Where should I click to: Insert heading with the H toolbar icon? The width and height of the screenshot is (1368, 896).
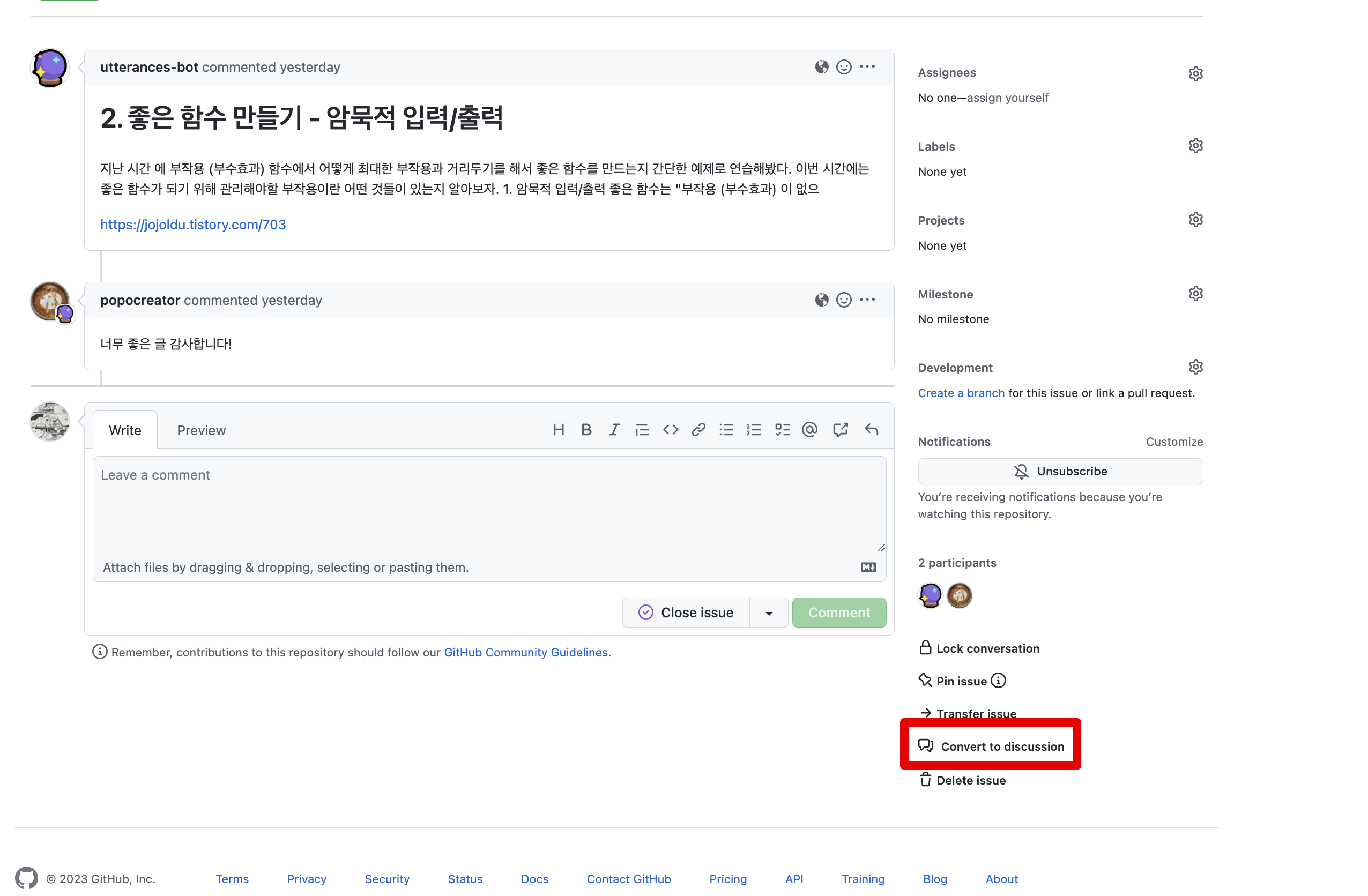point(558,430)
